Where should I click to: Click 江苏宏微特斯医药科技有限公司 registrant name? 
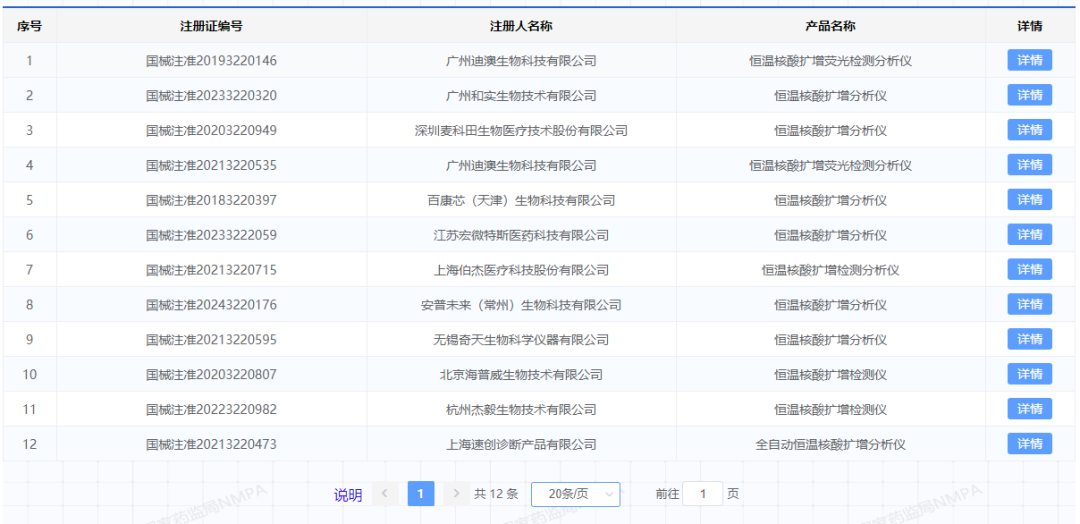point(521,235)
